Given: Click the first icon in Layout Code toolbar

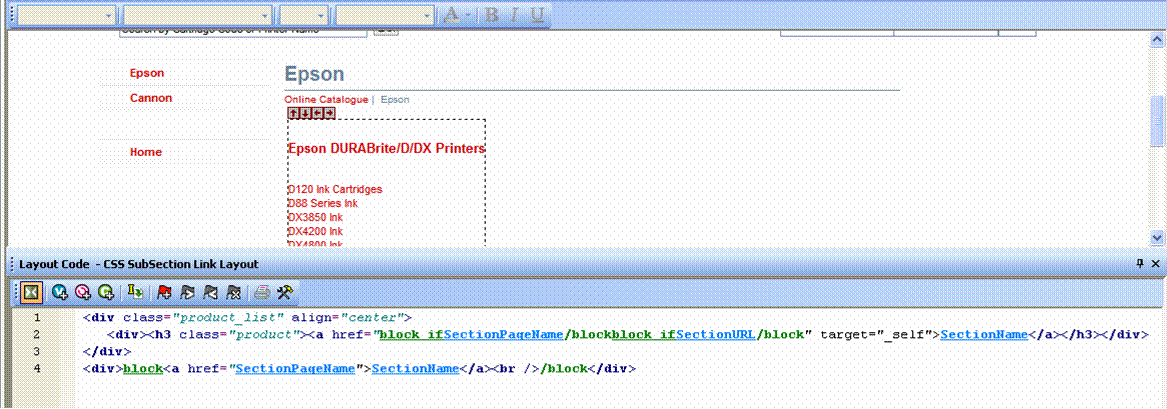Looking at the screenshot, I should click(30, 292).
